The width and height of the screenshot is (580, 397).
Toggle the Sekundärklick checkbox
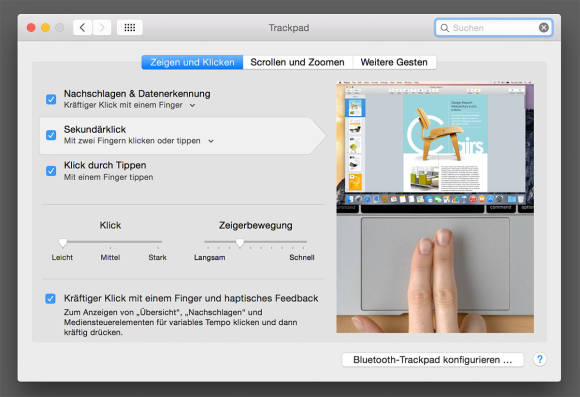click(51, 135)
